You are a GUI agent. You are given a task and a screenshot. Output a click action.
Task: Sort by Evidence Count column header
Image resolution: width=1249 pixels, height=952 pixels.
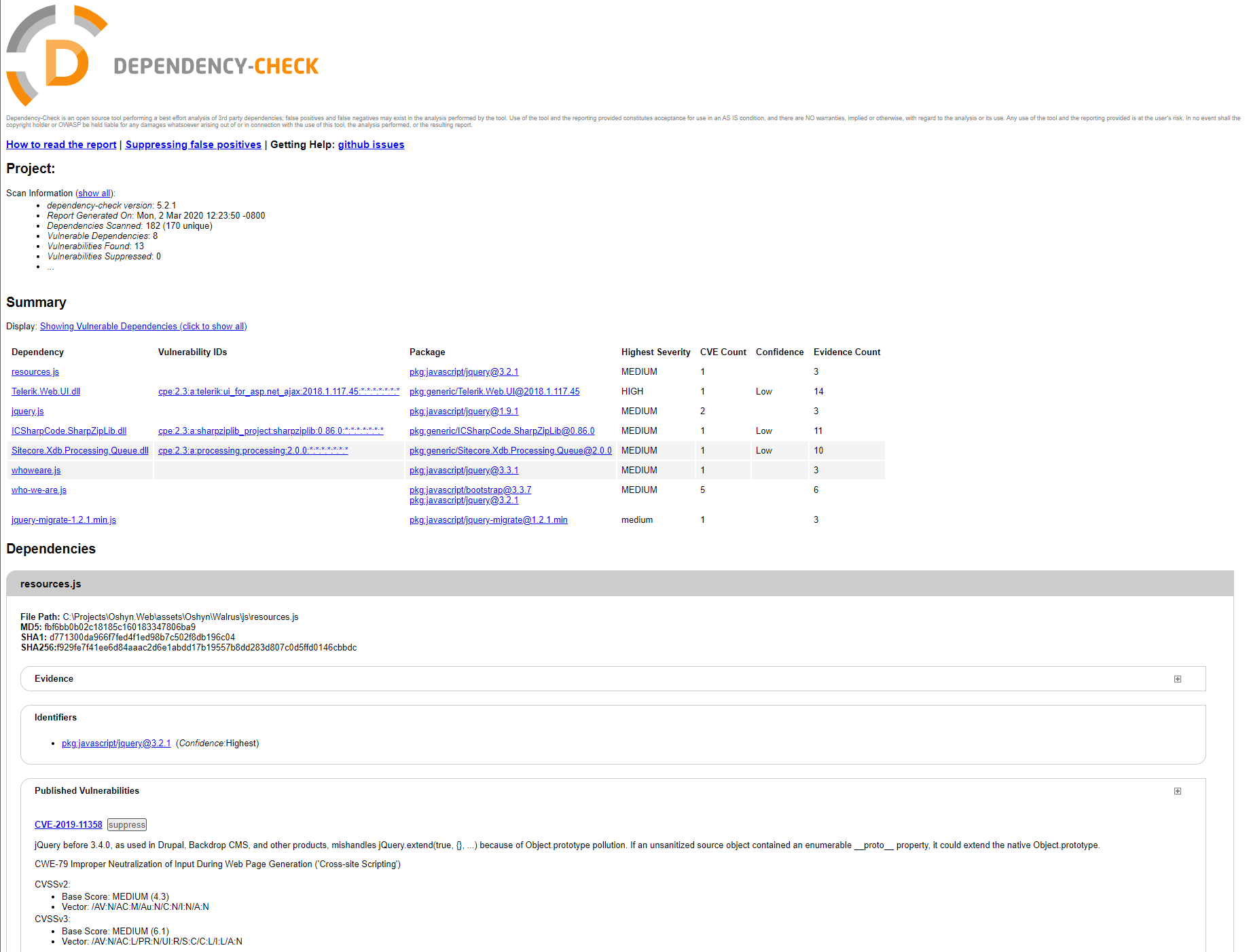click(847, 352)
